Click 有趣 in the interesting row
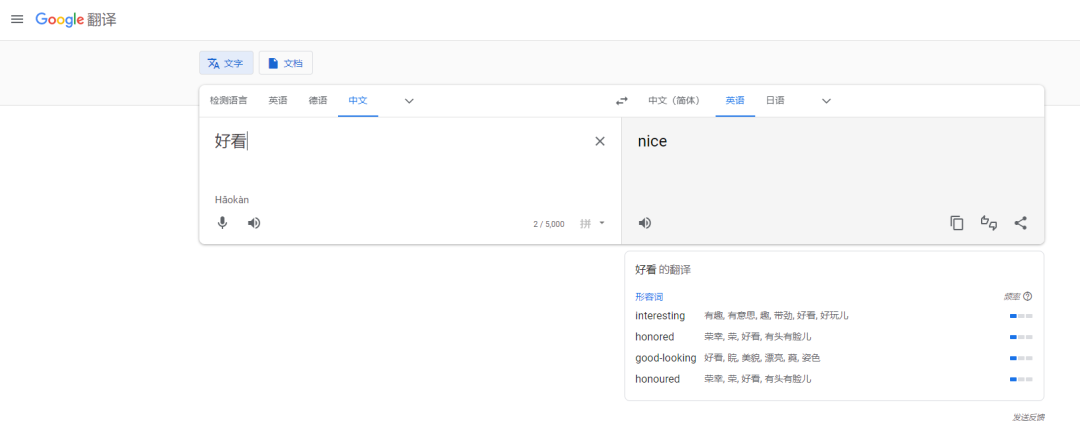The width and height of the screenshot is (1080, 442). click(x=714, y=316)
